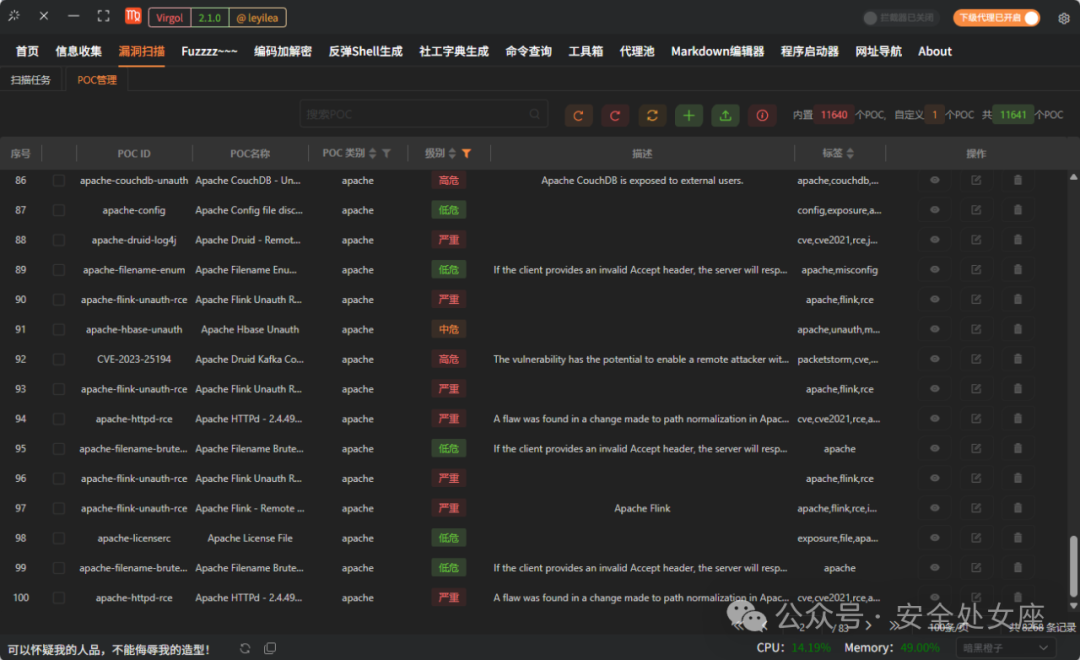Sort by POC category column arrows
1080x660 pixels.
click(x=373, y=153)
